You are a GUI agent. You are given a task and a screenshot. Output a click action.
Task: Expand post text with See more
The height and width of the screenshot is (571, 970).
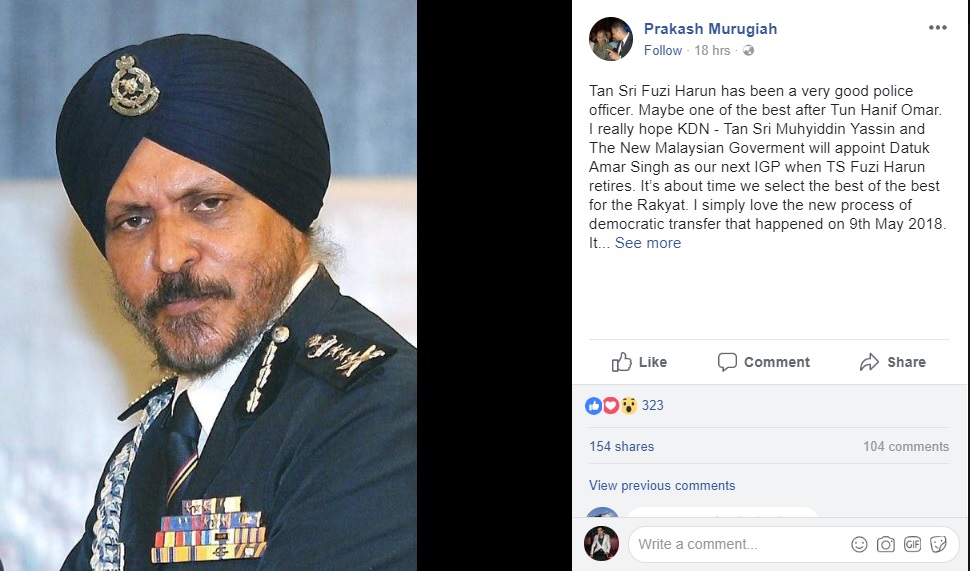648,243
